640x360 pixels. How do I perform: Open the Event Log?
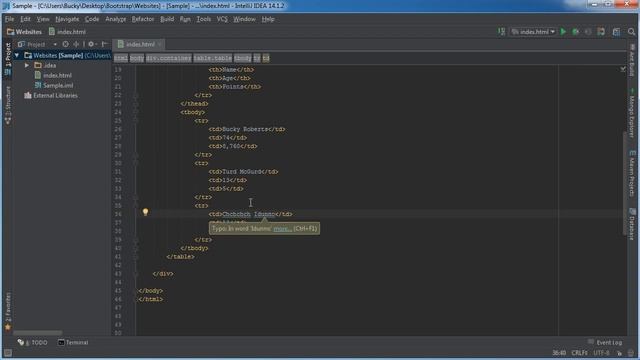click(x=605, y=342)
